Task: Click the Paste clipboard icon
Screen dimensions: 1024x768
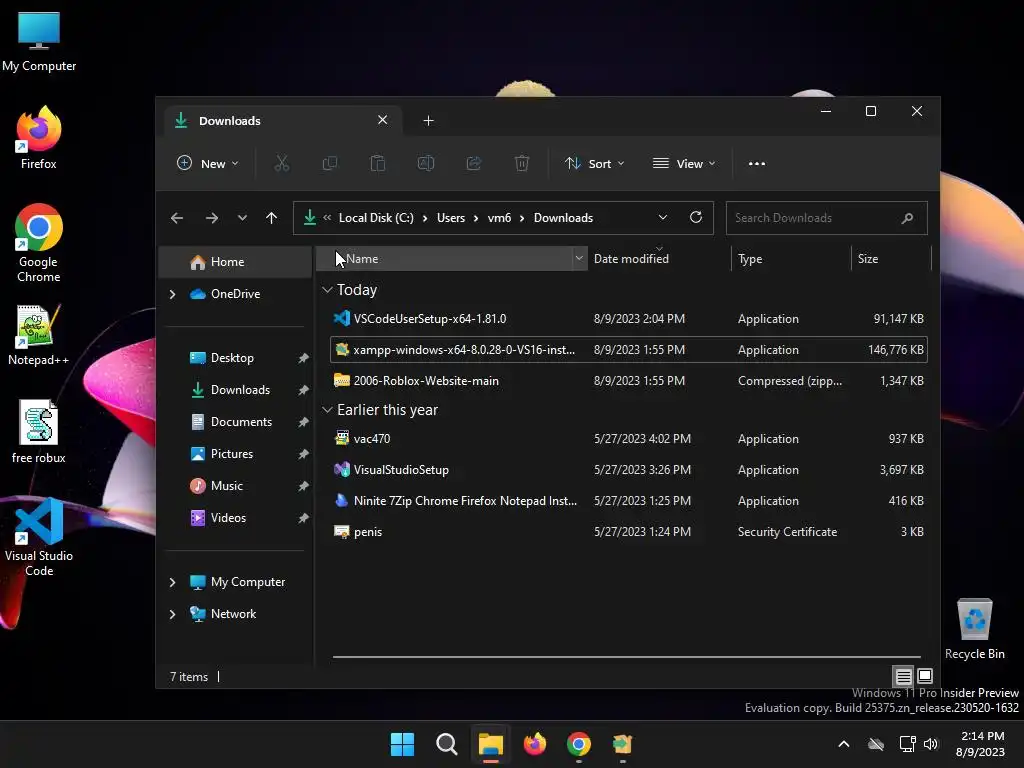Action: [377, 163]
